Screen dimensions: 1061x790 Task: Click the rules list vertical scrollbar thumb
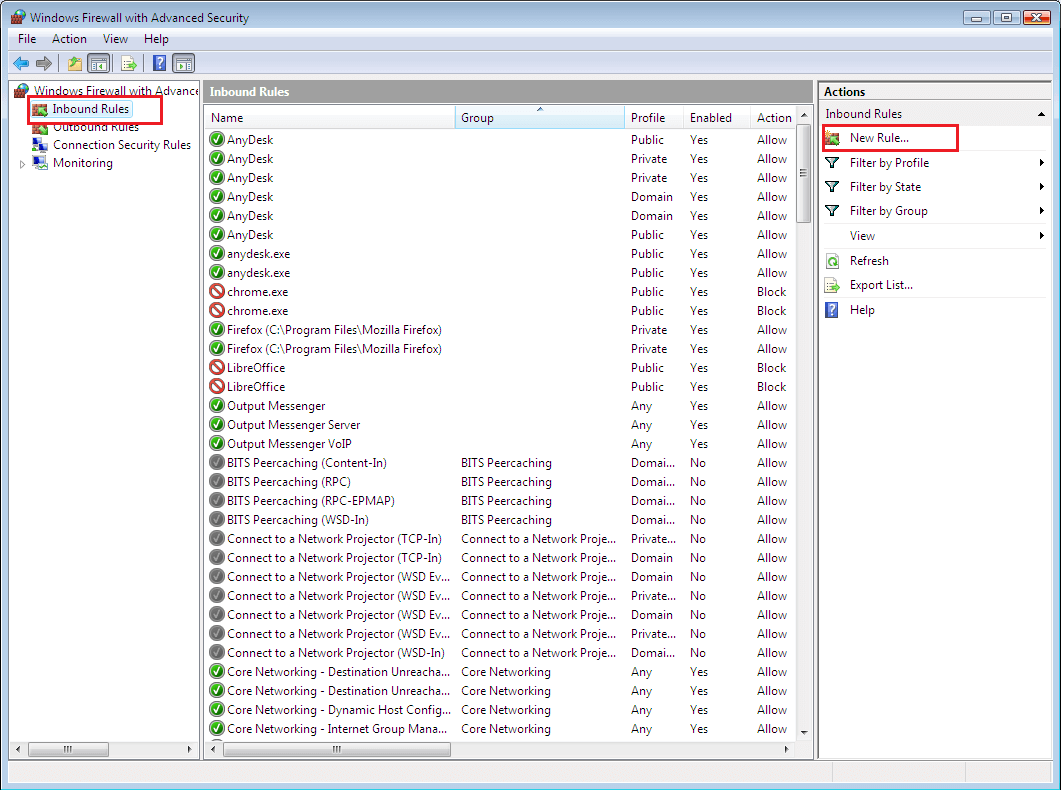click(804, 173)
